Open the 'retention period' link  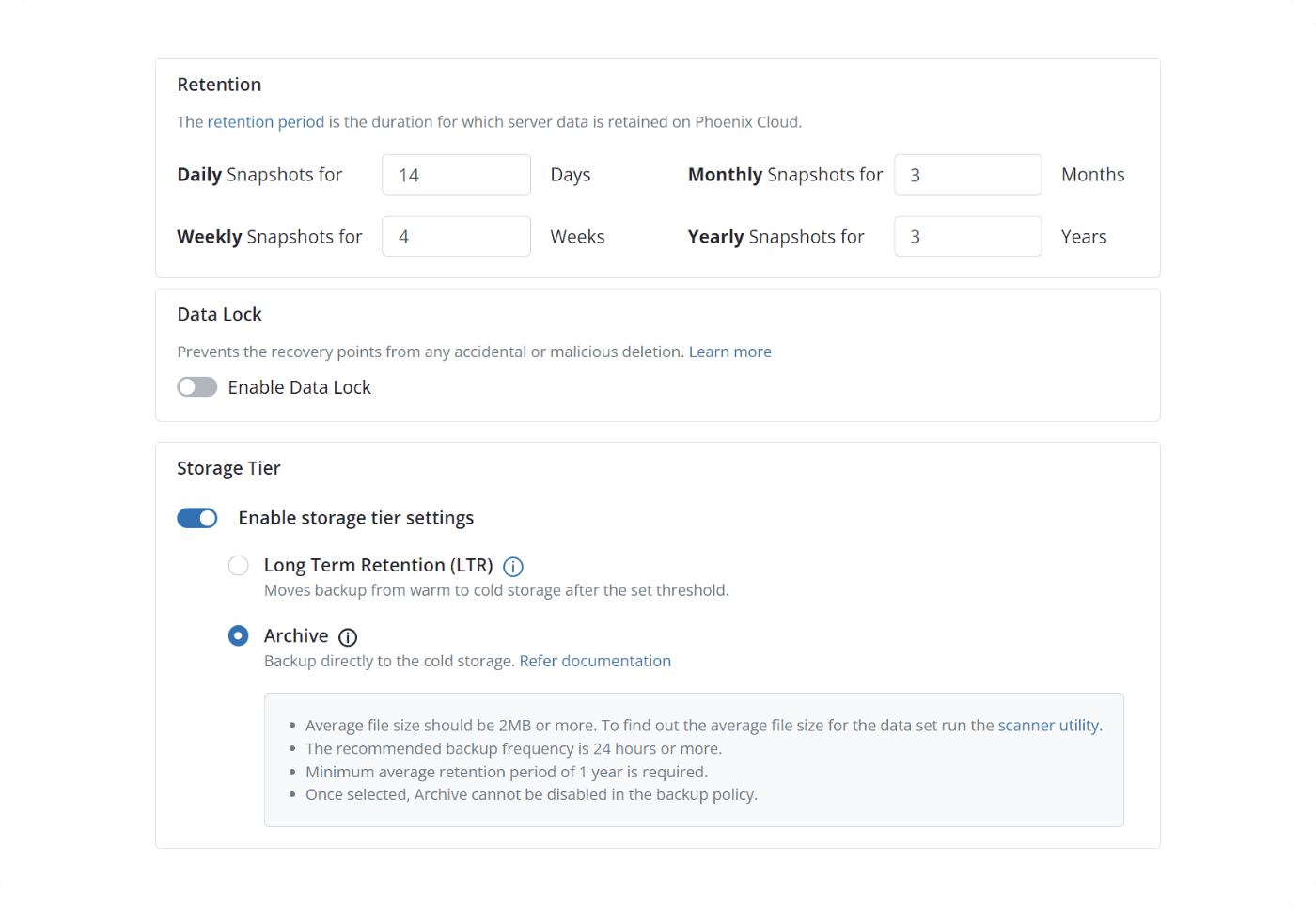(x=265, y=122)
